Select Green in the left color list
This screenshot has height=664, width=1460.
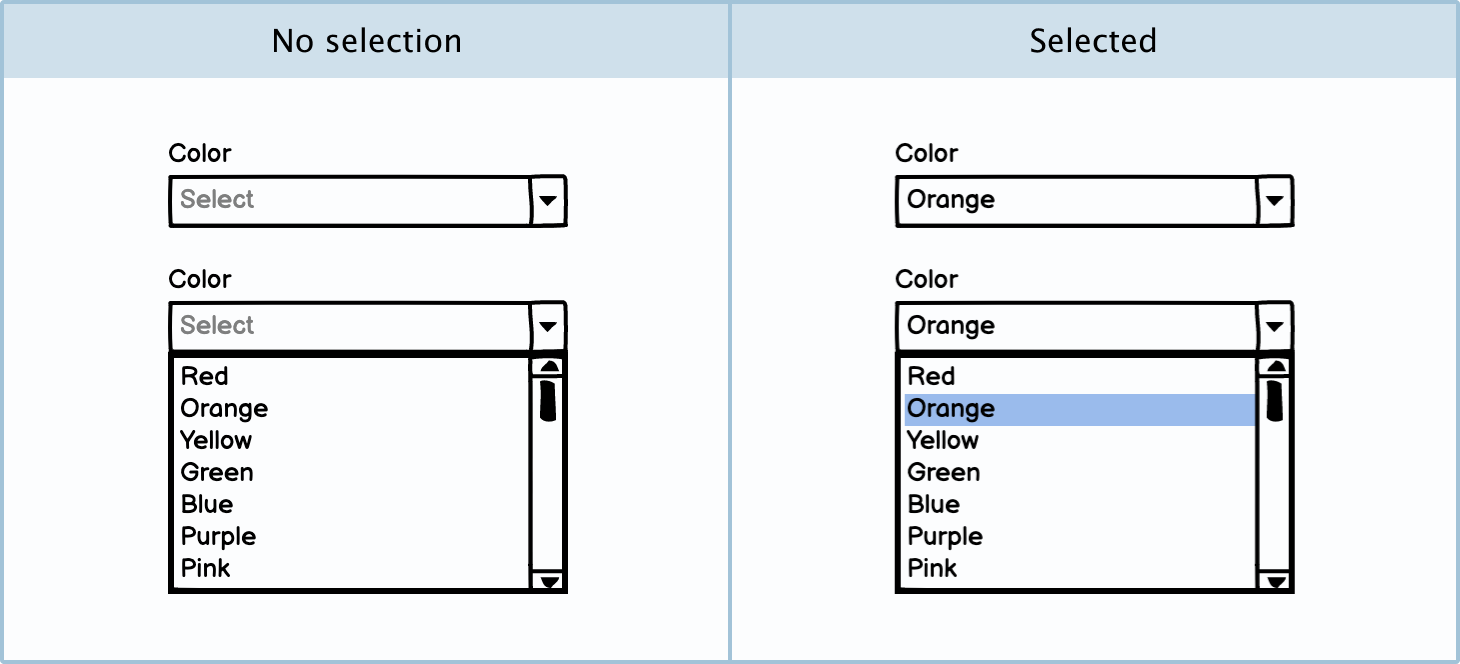click(x=217, y=473)
